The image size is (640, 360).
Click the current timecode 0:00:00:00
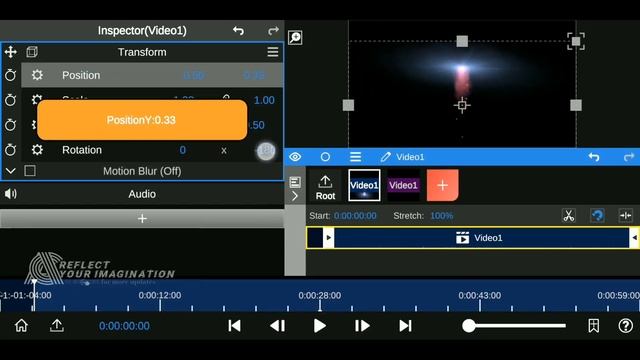(124, 326)
